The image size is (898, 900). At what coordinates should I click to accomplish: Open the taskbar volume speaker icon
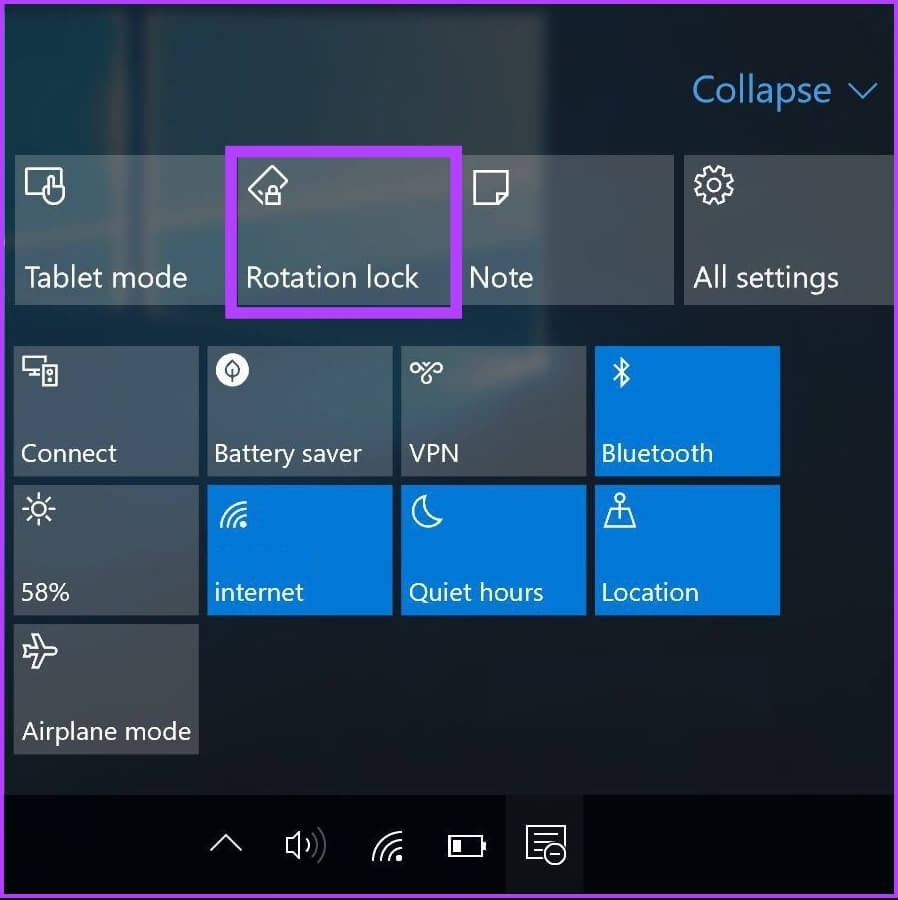pos(306,845)
